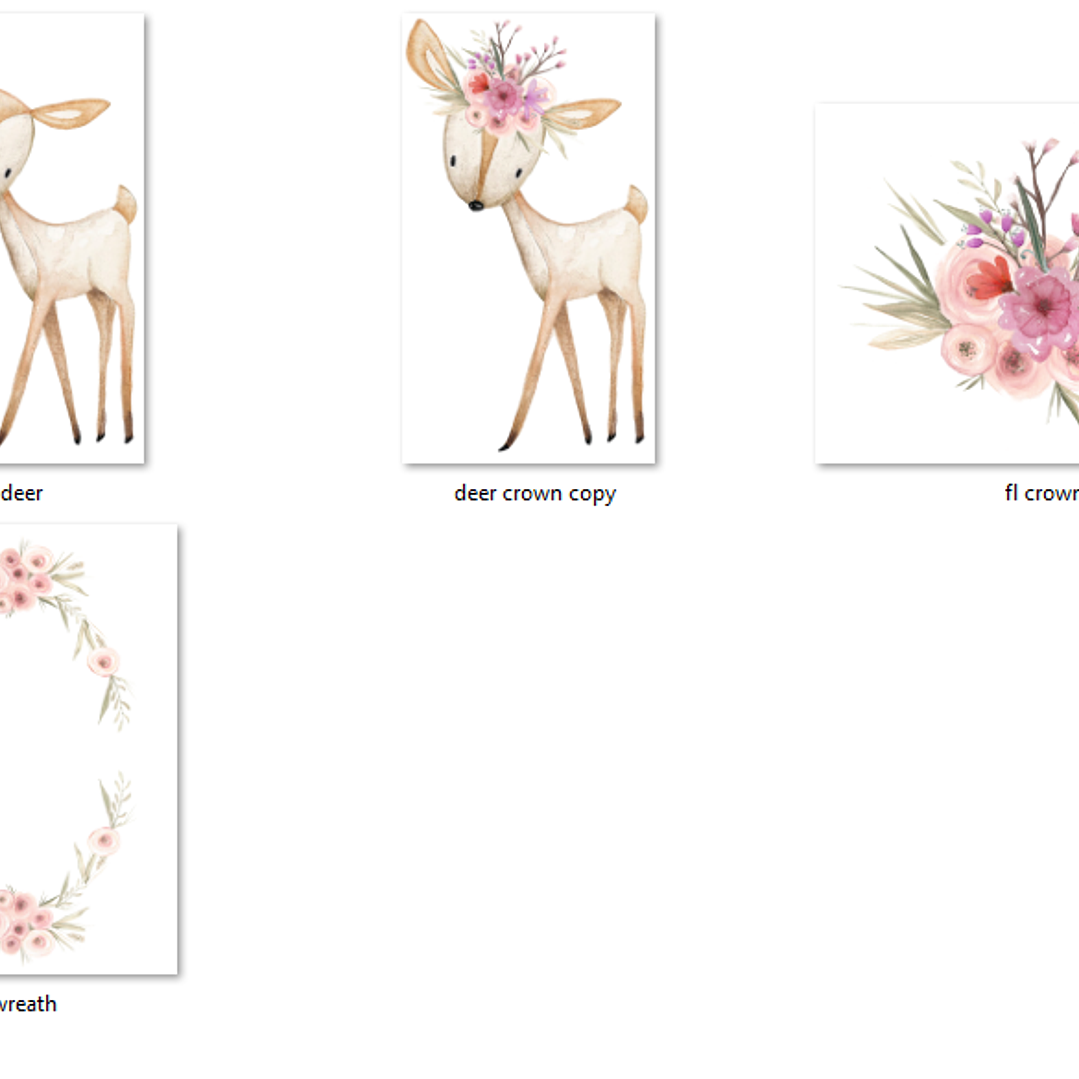Click the black nose of the crowned deer
Viewport: 1079px width, 1079px height.
point(476,205)
